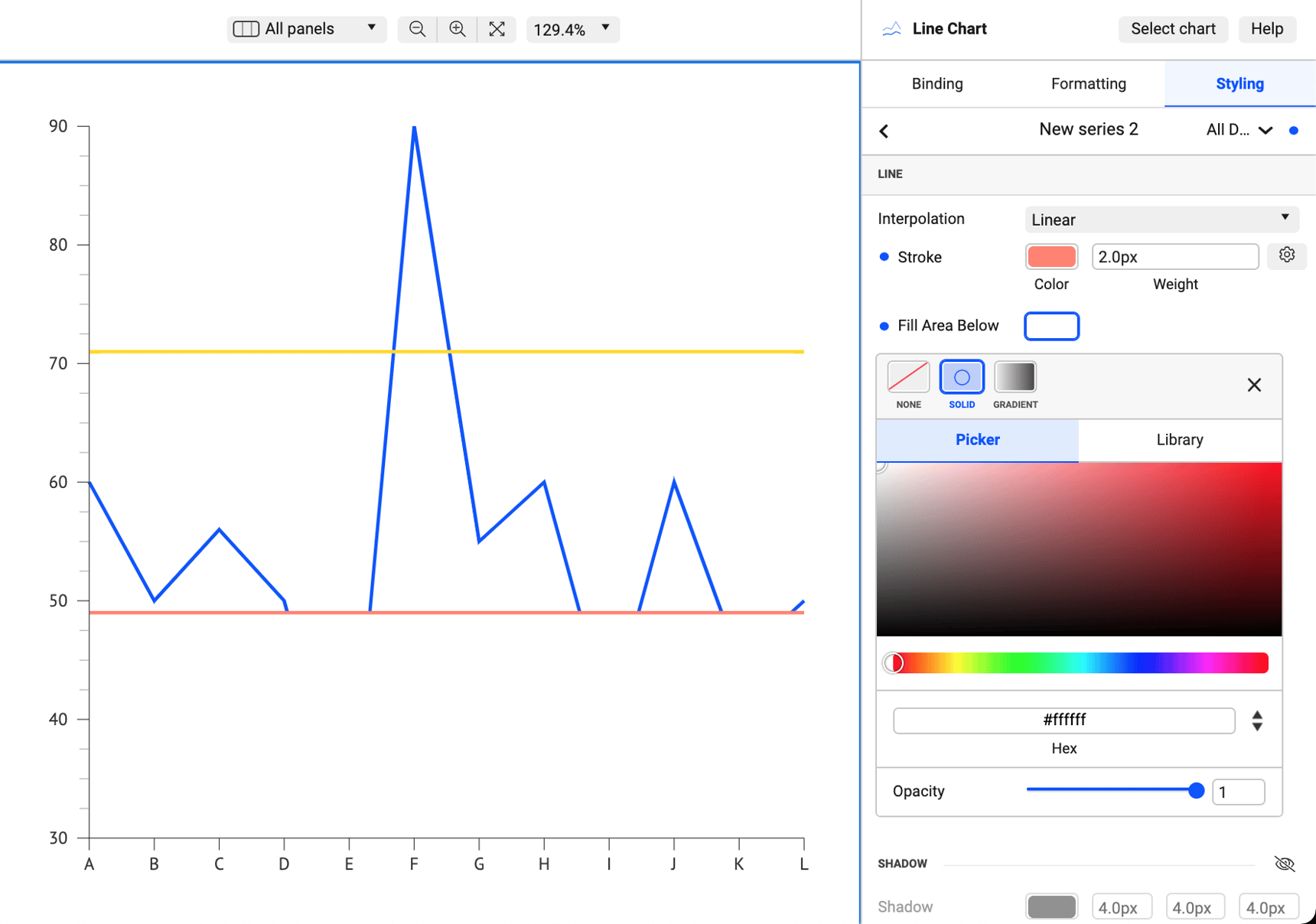Click the Select chart button
The height and width of the screenshot is (924, 1316).
point(1173,28)
